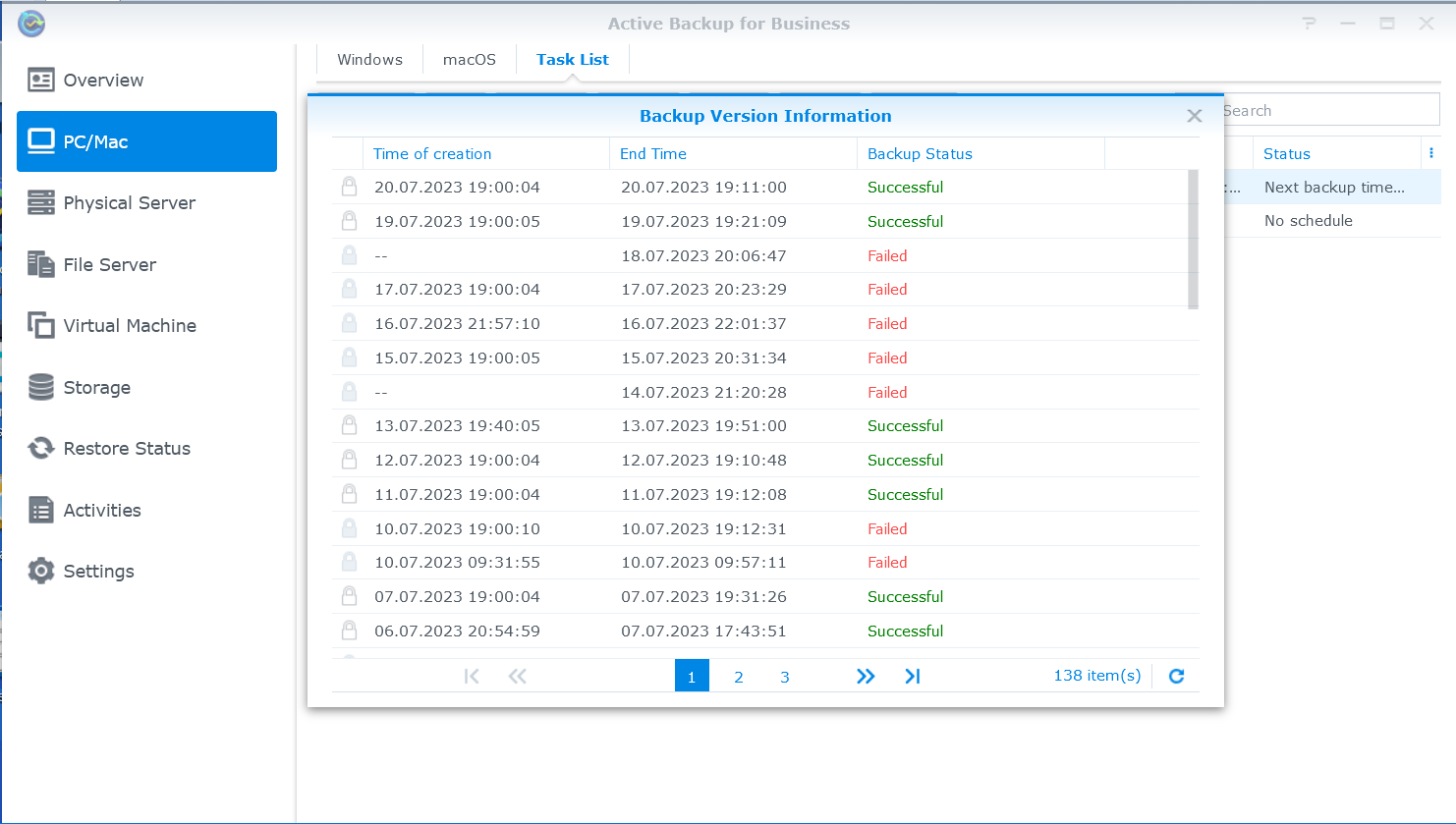Click lock icon for 20.07.2023 19:00:04 version
1456x824 pixels.
(x=349, y=187)
